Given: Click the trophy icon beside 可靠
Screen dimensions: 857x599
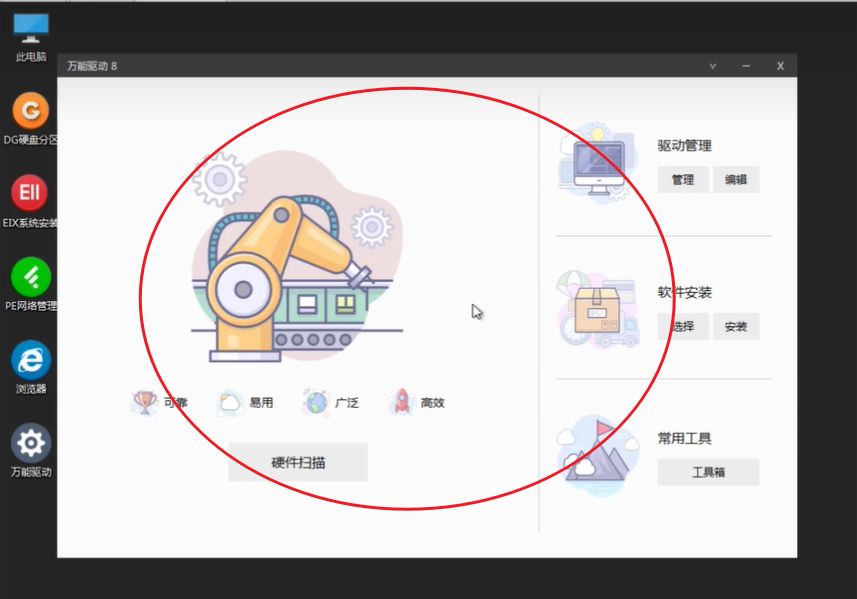Looking at the screenshot, I should pyautogui.click(x=145, y=402).
